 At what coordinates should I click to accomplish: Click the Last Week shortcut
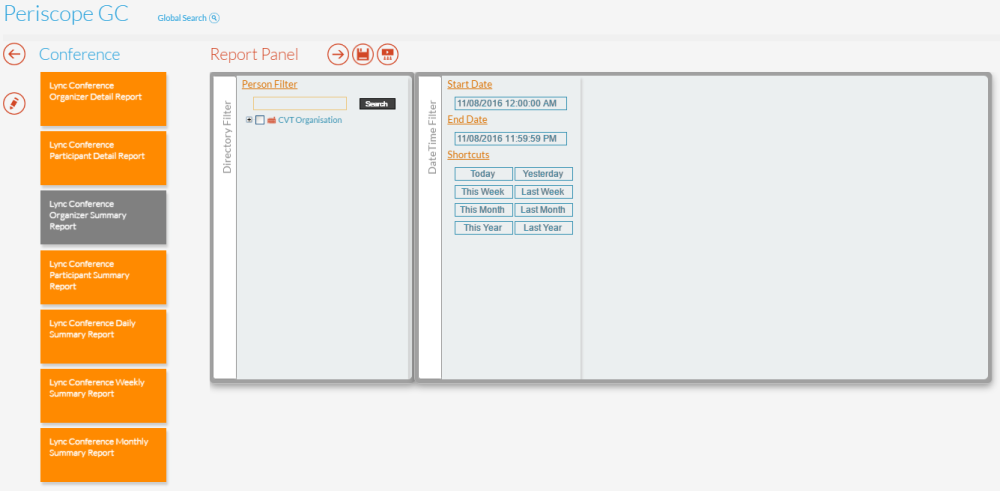point(543,192)
